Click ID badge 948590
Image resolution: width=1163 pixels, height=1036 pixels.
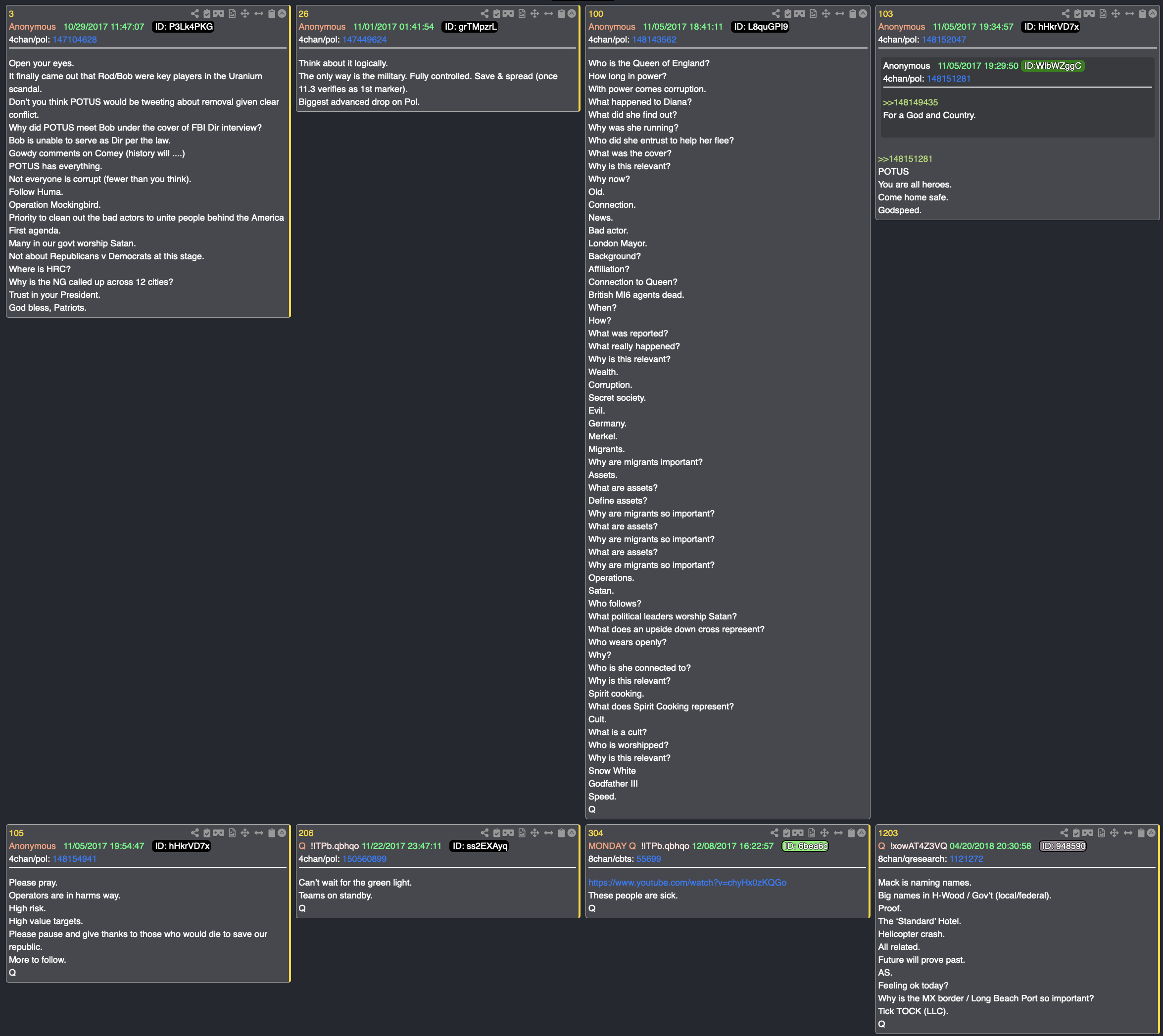[1063, 846]
